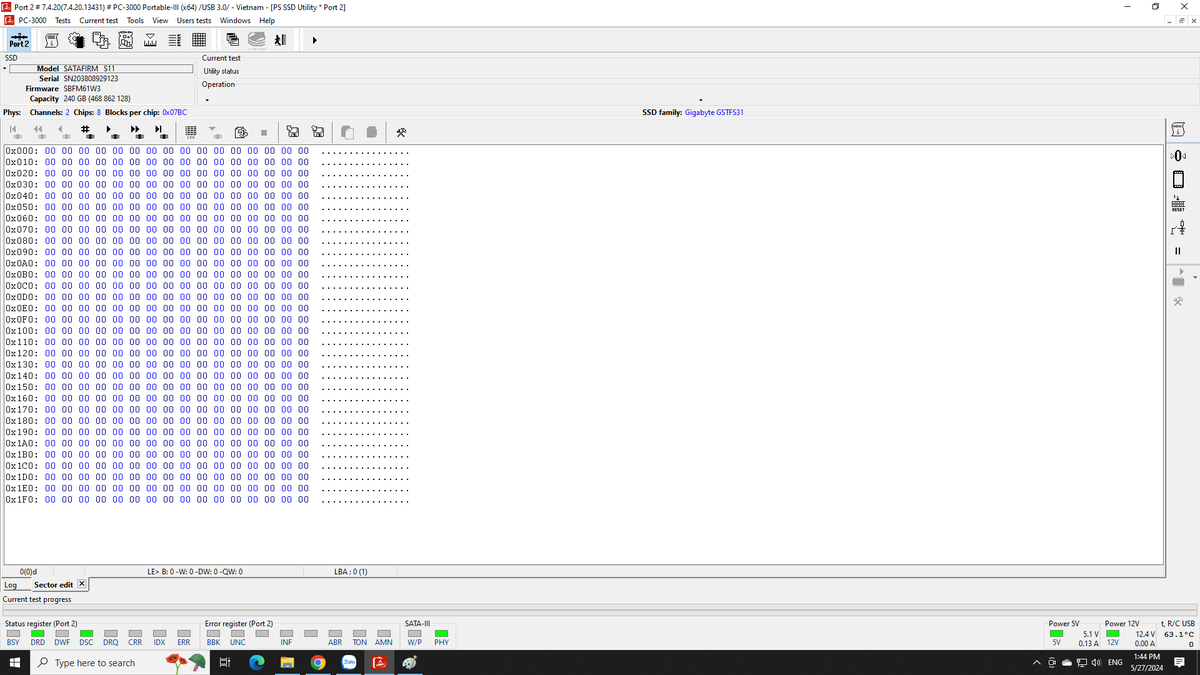Screen dimensions: 1200x675
Task: Jump to last sector icon
Action: (160, 132)
